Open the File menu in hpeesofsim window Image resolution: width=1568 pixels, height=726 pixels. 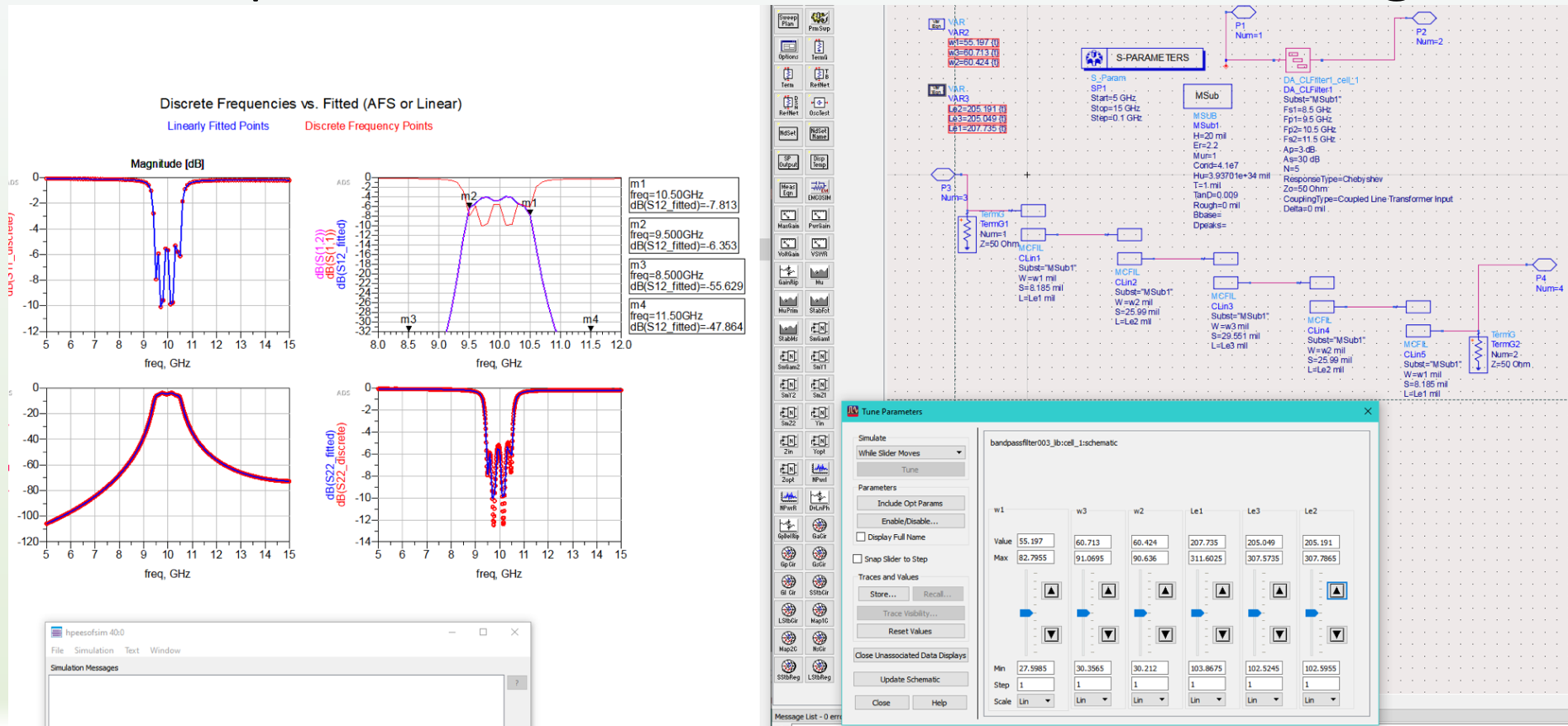click(x=57, y=650)
